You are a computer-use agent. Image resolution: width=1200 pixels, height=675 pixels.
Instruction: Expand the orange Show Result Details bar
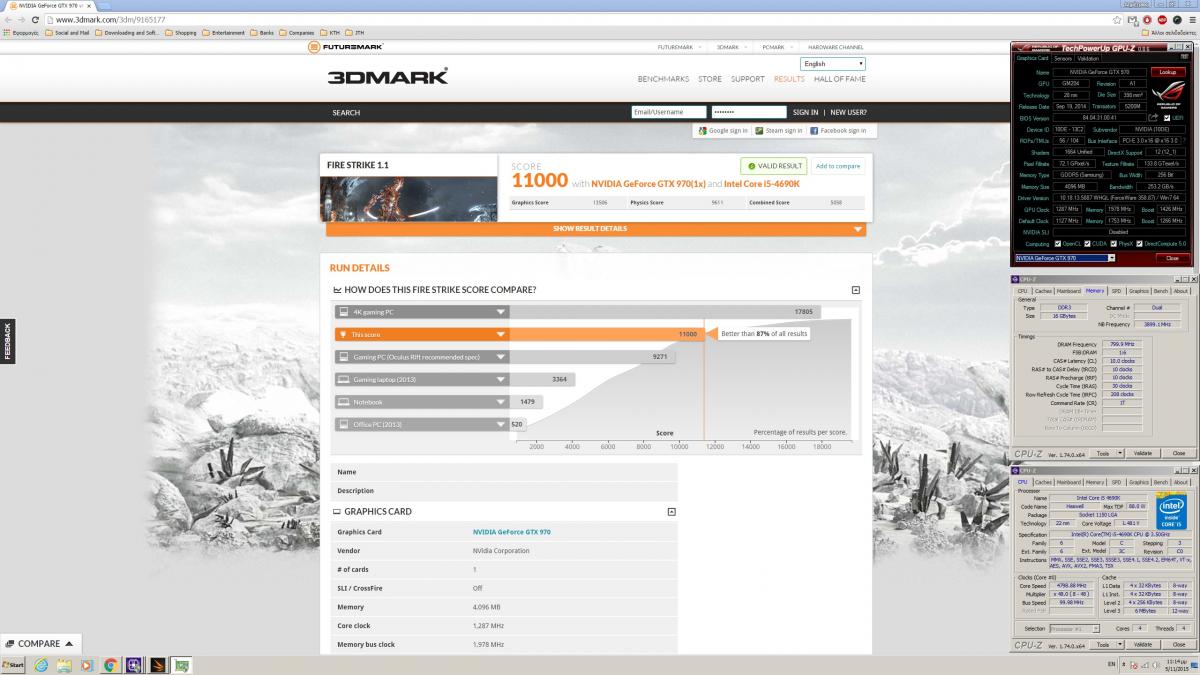(x=594, y=229)
